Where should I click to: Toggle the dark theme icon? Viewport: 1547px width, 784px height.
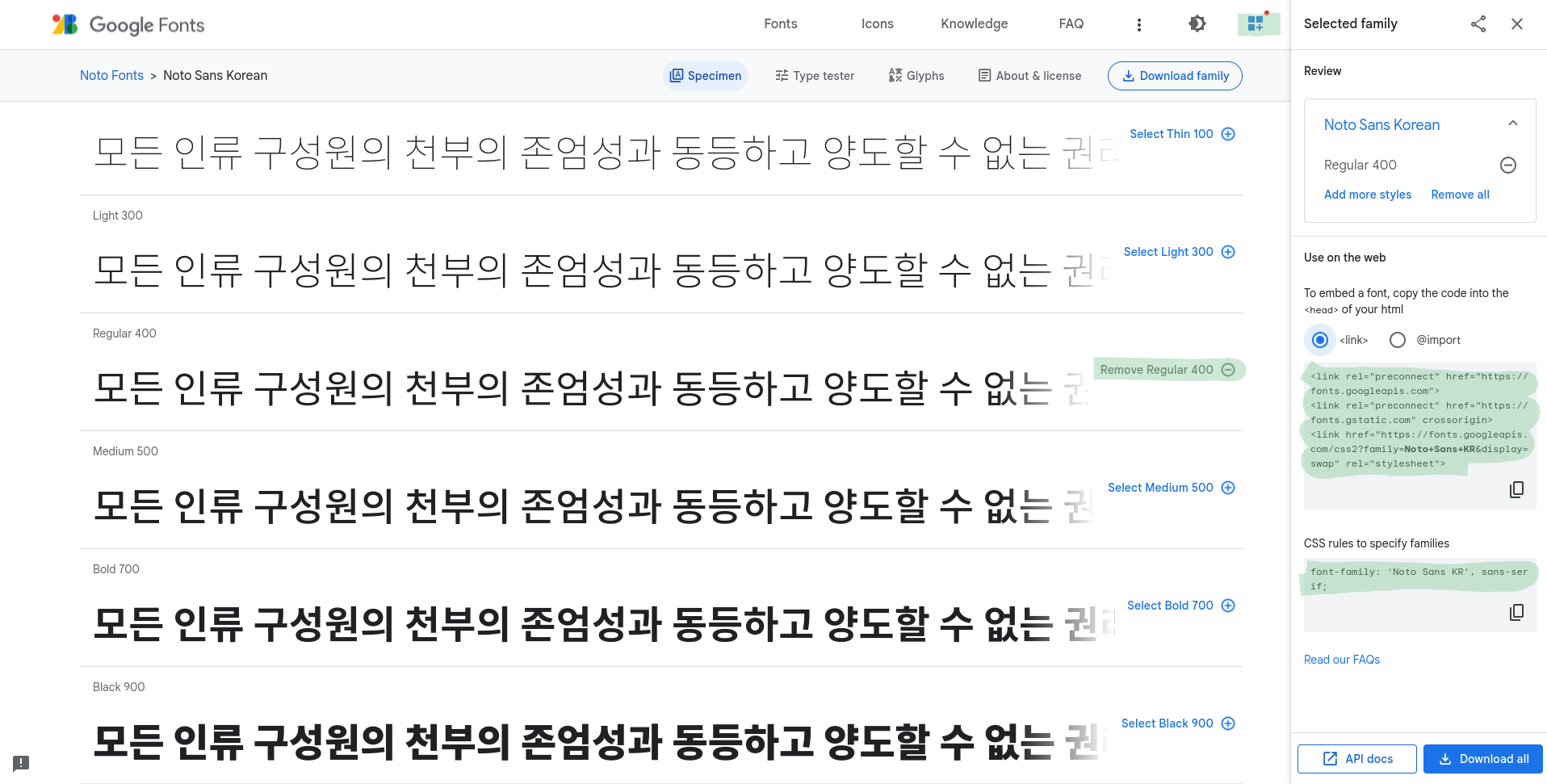click(1197, 24)
